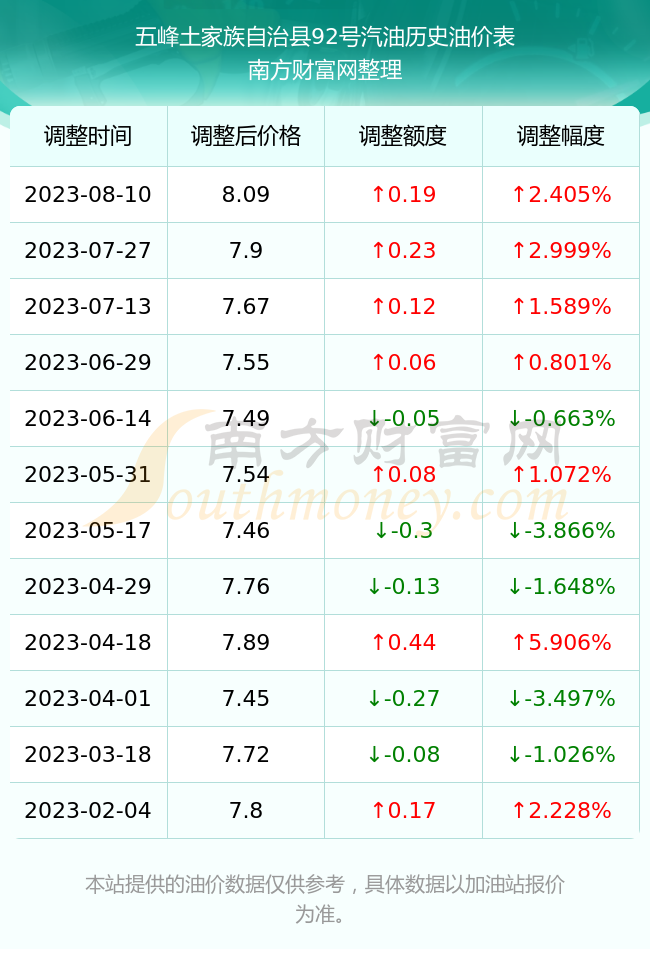Click the 7.55 price value

point(246,362)
